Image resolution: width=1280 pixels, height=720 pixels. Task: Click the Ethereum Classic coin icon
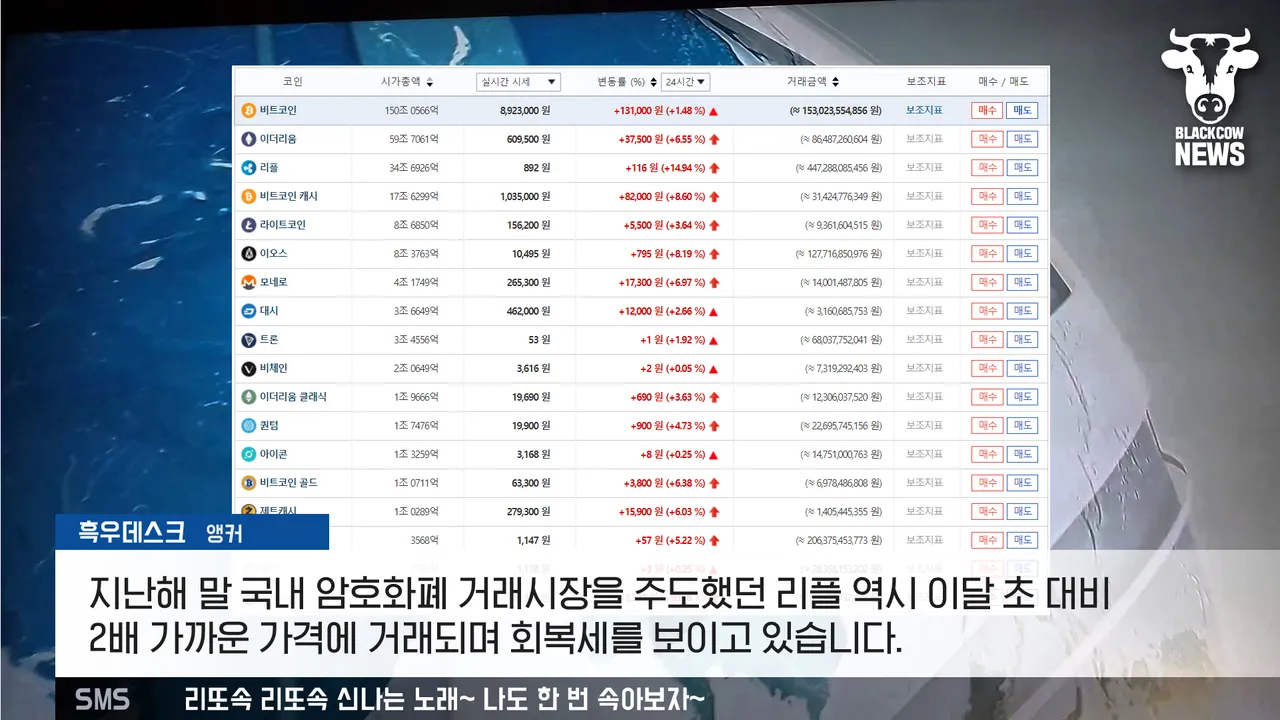[x=249, y=397]
